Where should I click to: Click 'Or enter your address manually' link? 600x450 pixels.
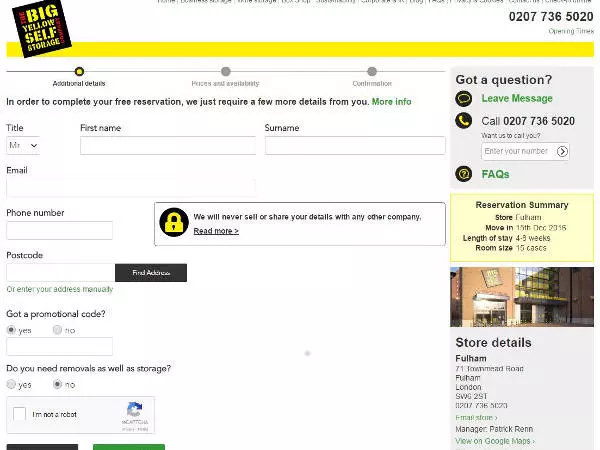(x=60, y=290)
